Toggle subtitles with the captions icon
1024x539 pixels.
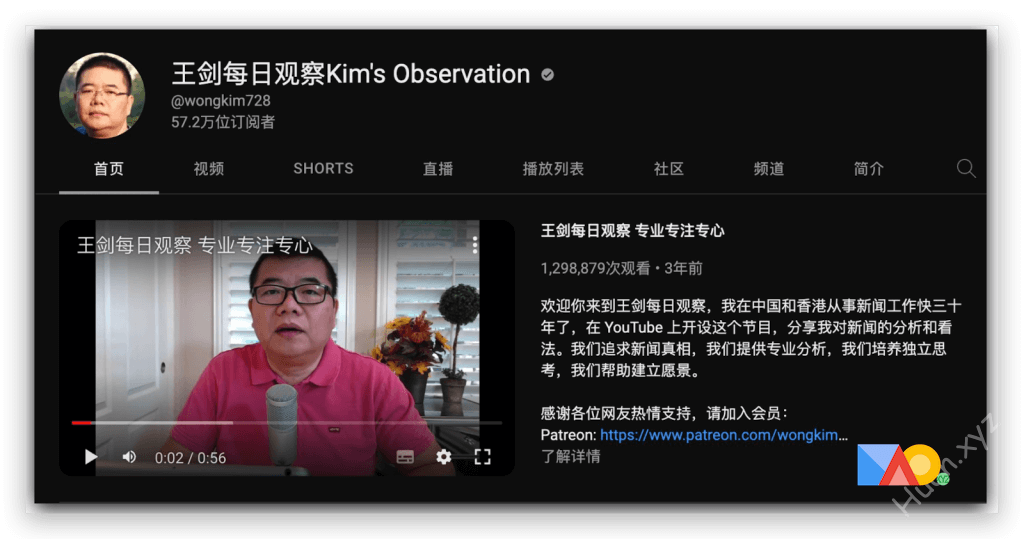(405, 457)
